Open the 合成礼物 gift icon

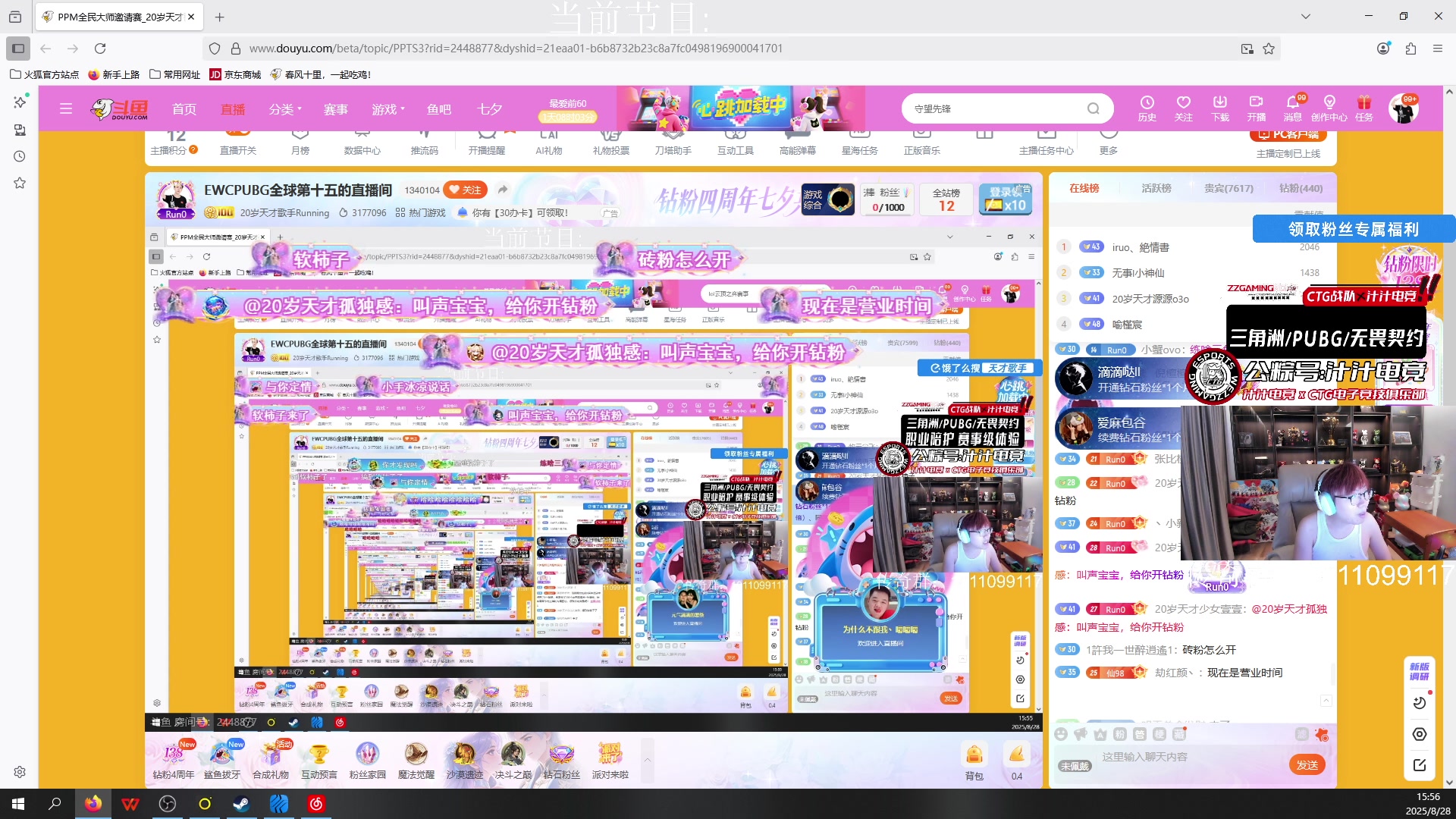coord(271,761)
